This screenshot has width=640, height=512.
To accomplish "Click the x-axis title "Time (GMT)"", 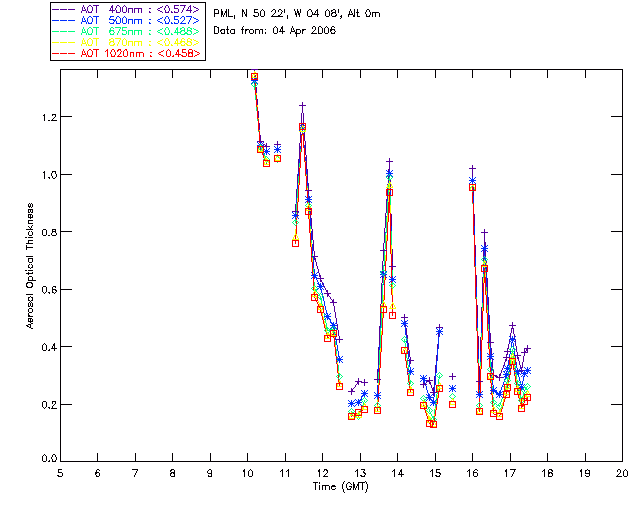I will tap(341, 487).
